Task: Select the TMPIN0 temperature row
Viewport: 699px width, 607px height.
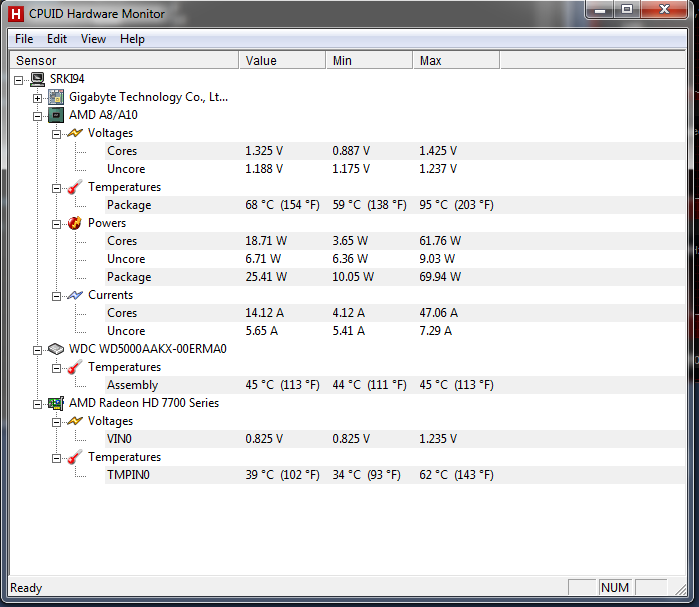Action: [x=395, y=475]
